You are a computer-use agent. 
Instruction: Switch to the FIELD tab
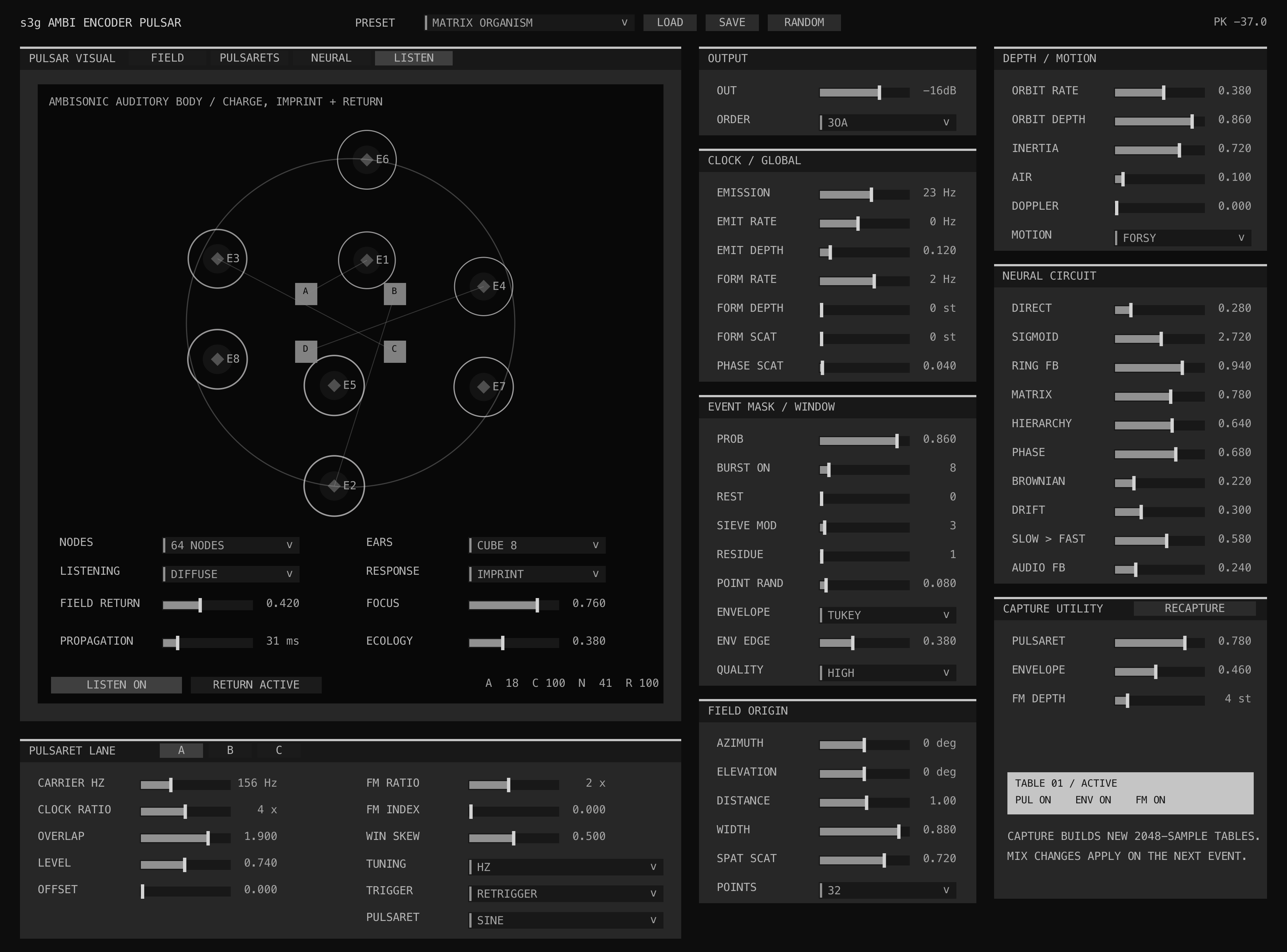pos(167,58)
